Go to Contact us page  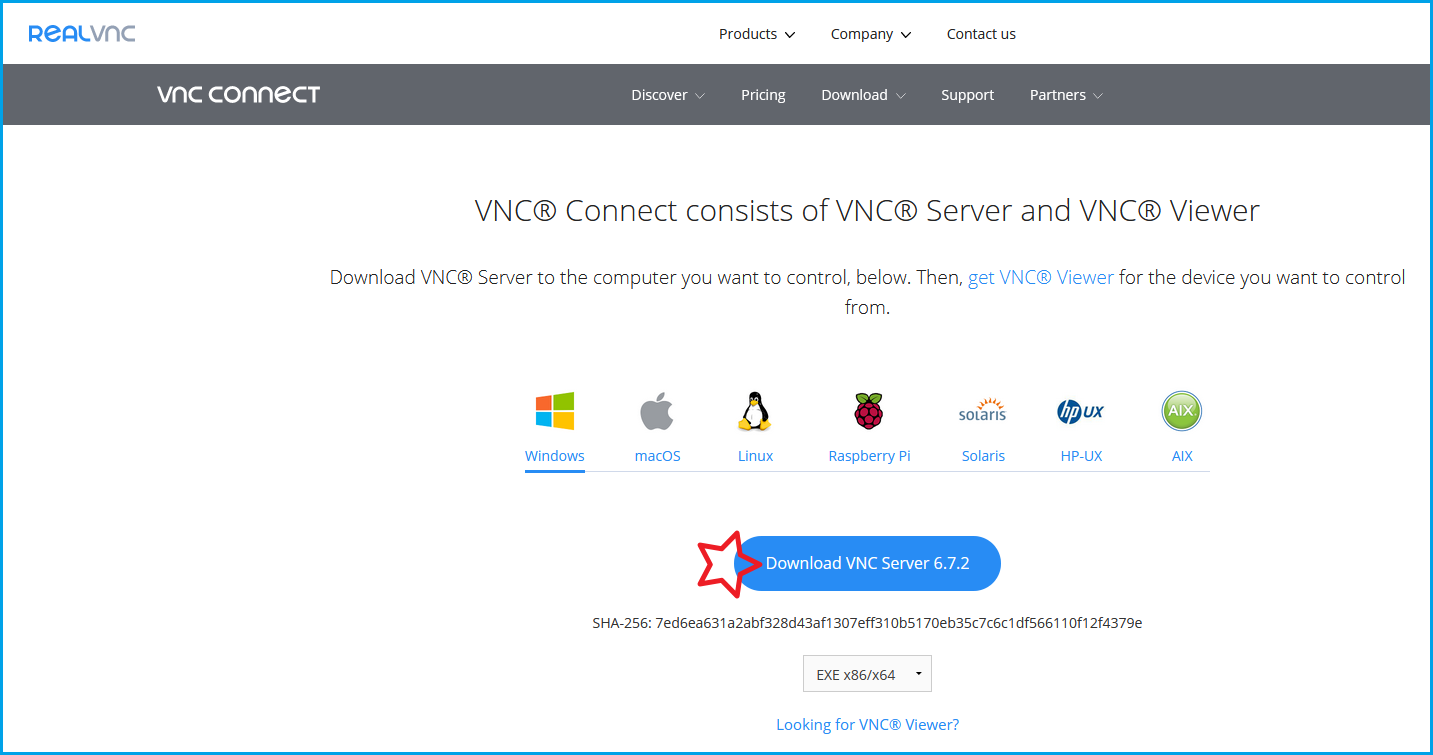(x=981, y=34)
